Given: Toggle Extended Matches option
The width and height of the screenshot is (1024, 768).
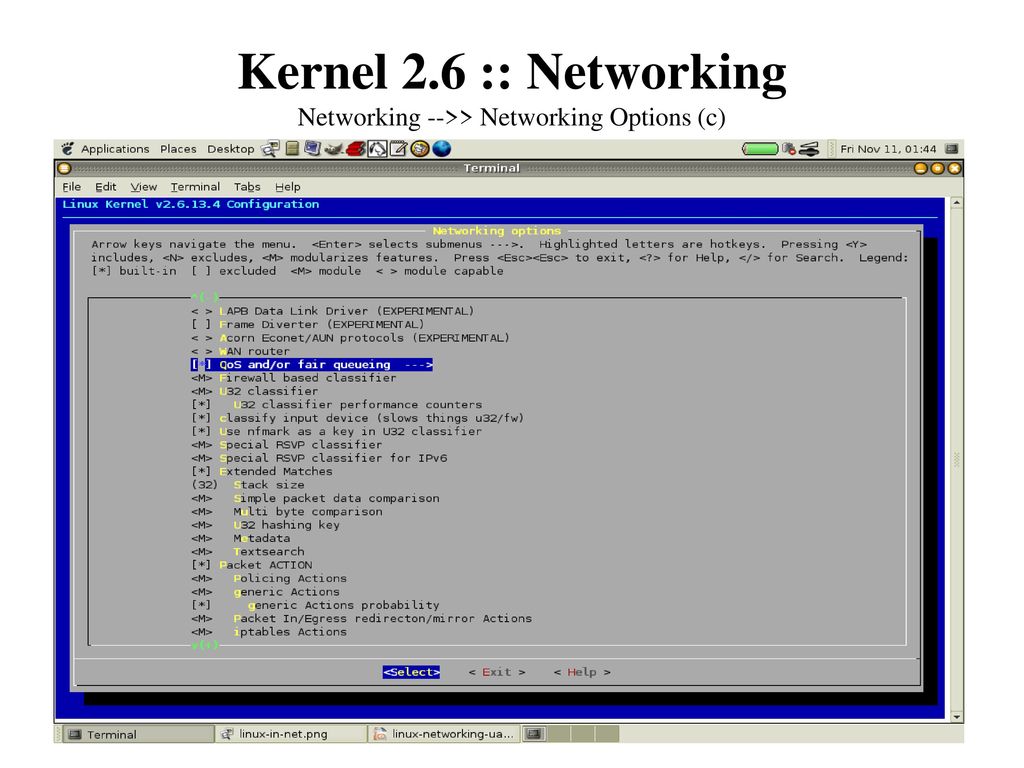Looking at the screenshot, I should pos(262,471).
